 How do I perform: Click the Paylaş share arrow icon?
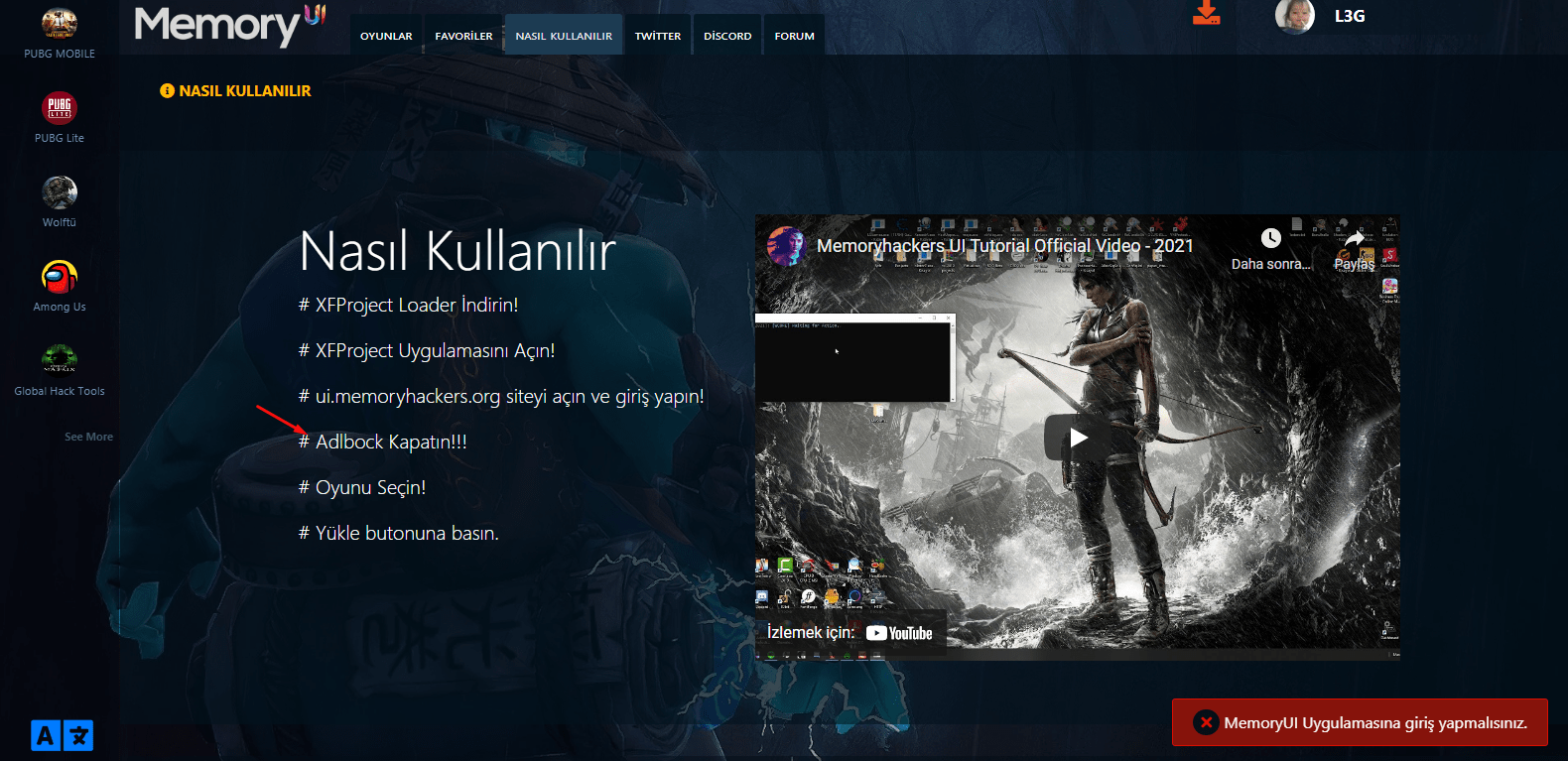(1355, 238)
